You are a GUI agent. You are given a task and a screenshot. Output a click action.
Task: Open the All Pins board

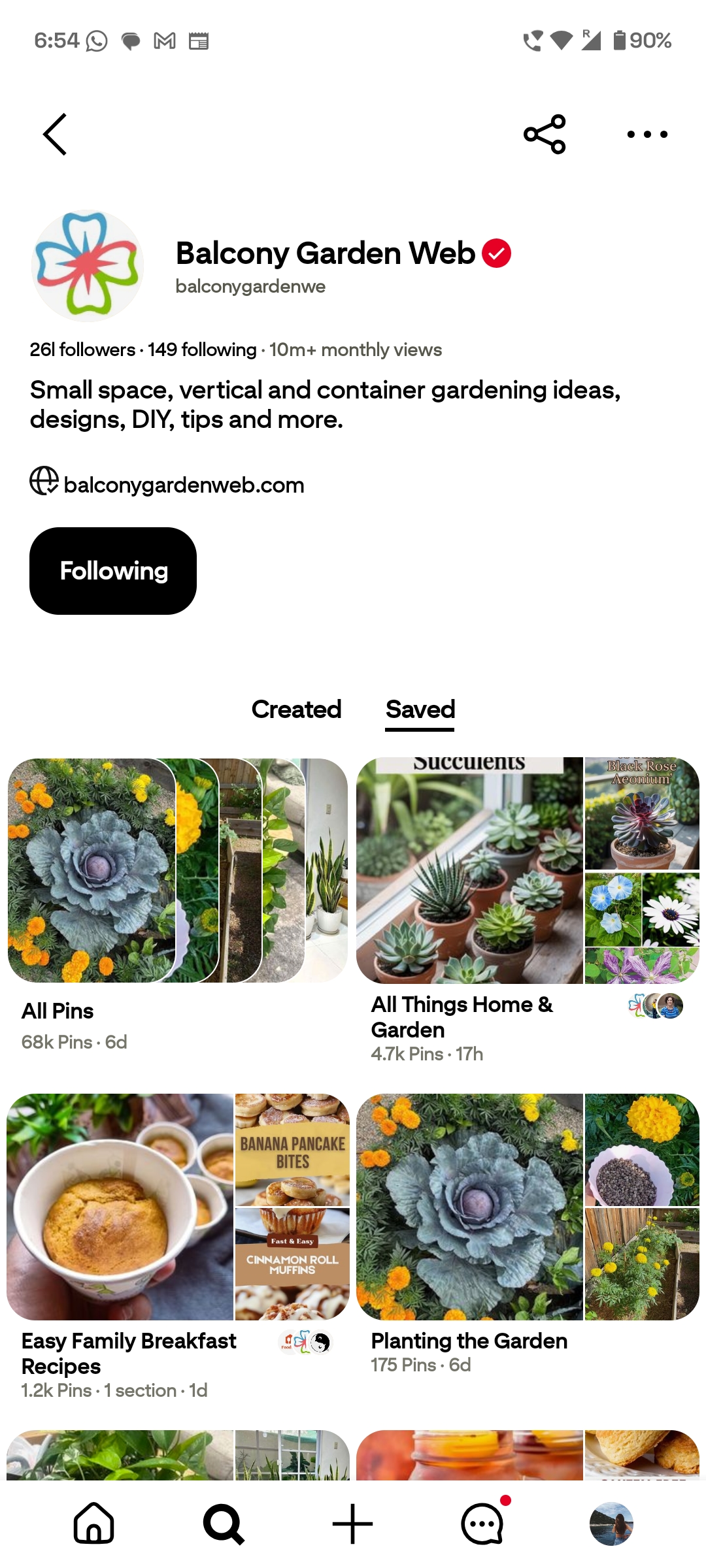pos(178,905)
